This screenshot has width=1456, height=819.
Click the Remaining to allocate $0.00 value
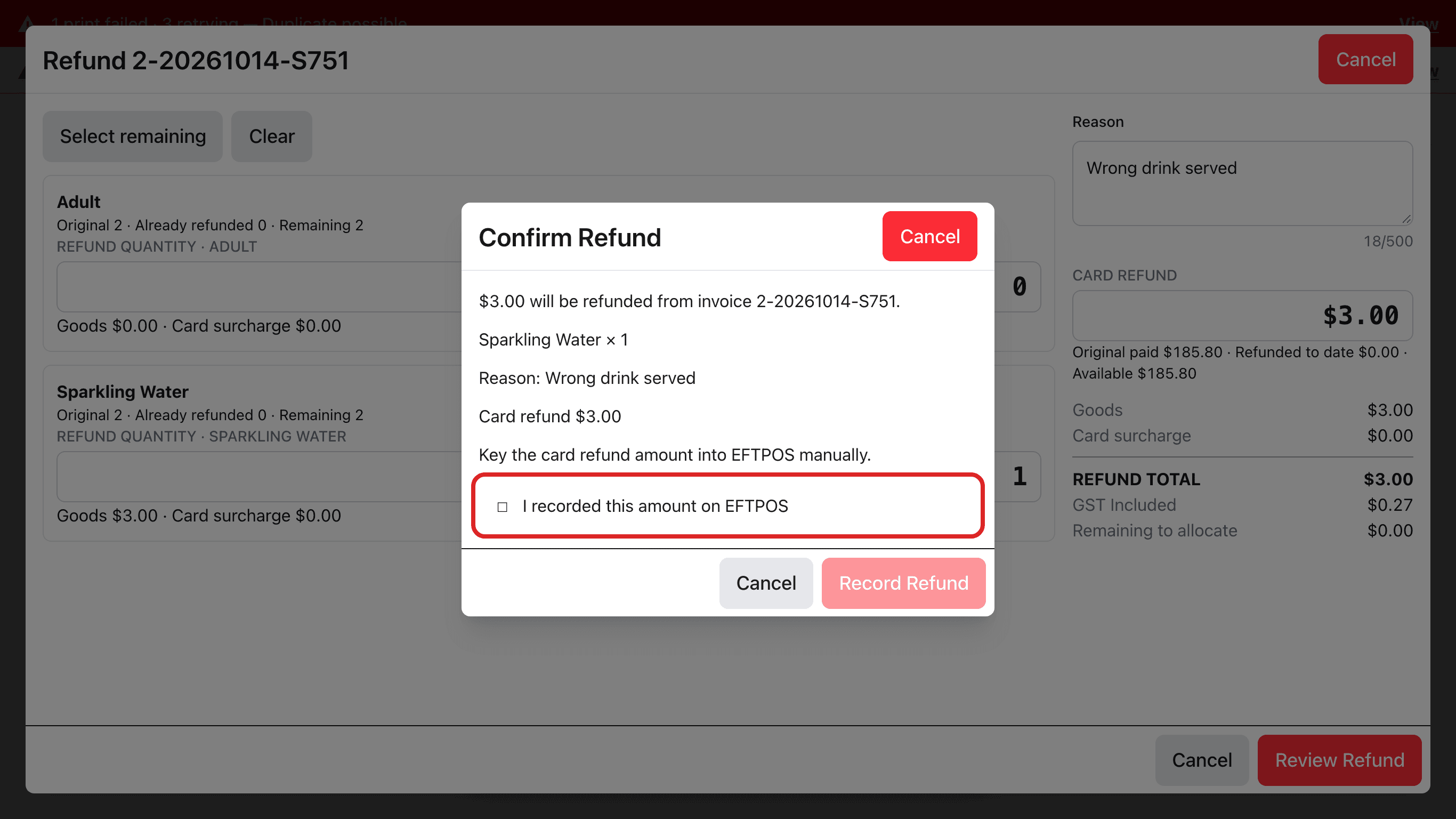coord(1389,531)
